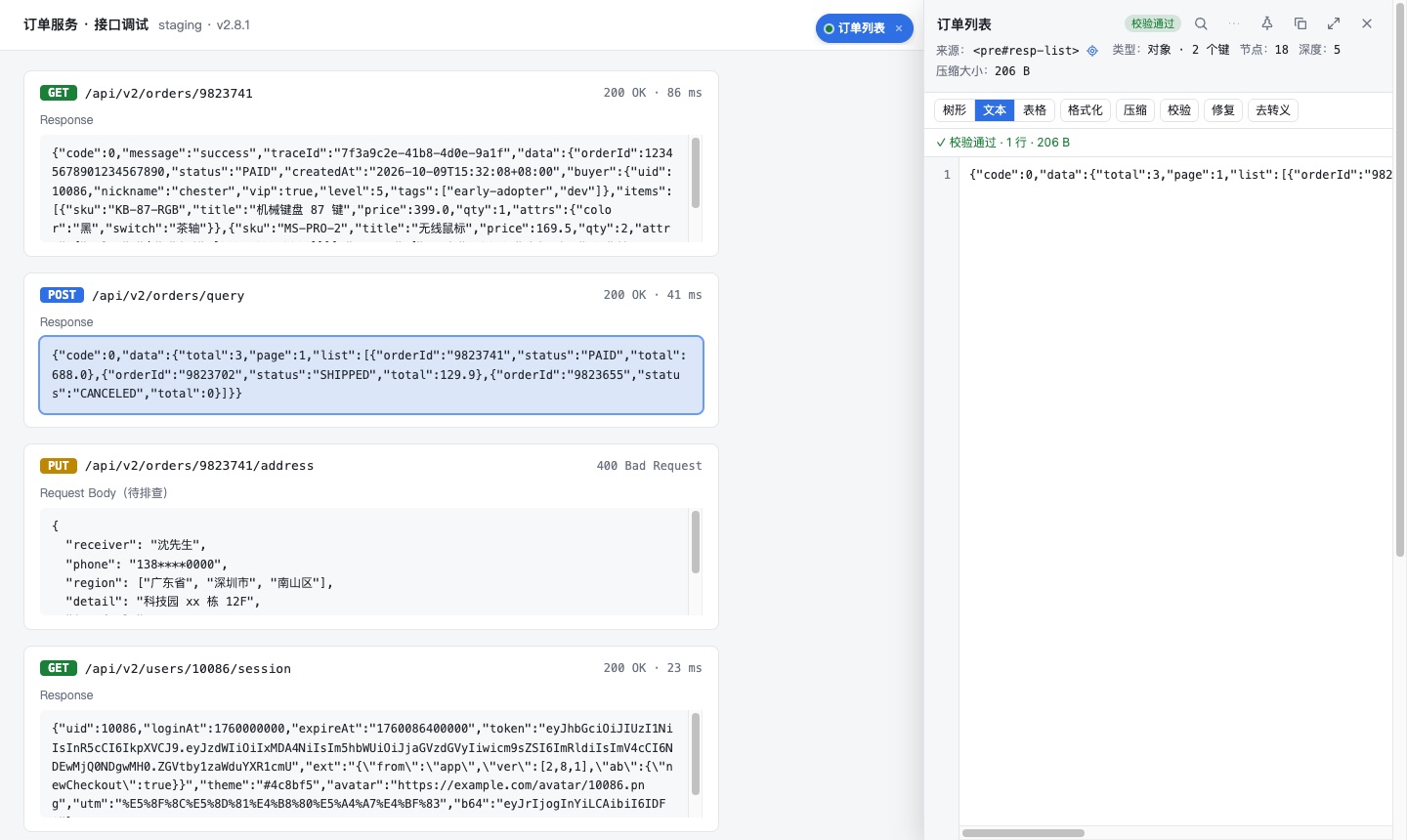This screenshot has width=1407, height=840.
Task: Click the scrollbar in the PUT request body
Action: tap(696, 542)
